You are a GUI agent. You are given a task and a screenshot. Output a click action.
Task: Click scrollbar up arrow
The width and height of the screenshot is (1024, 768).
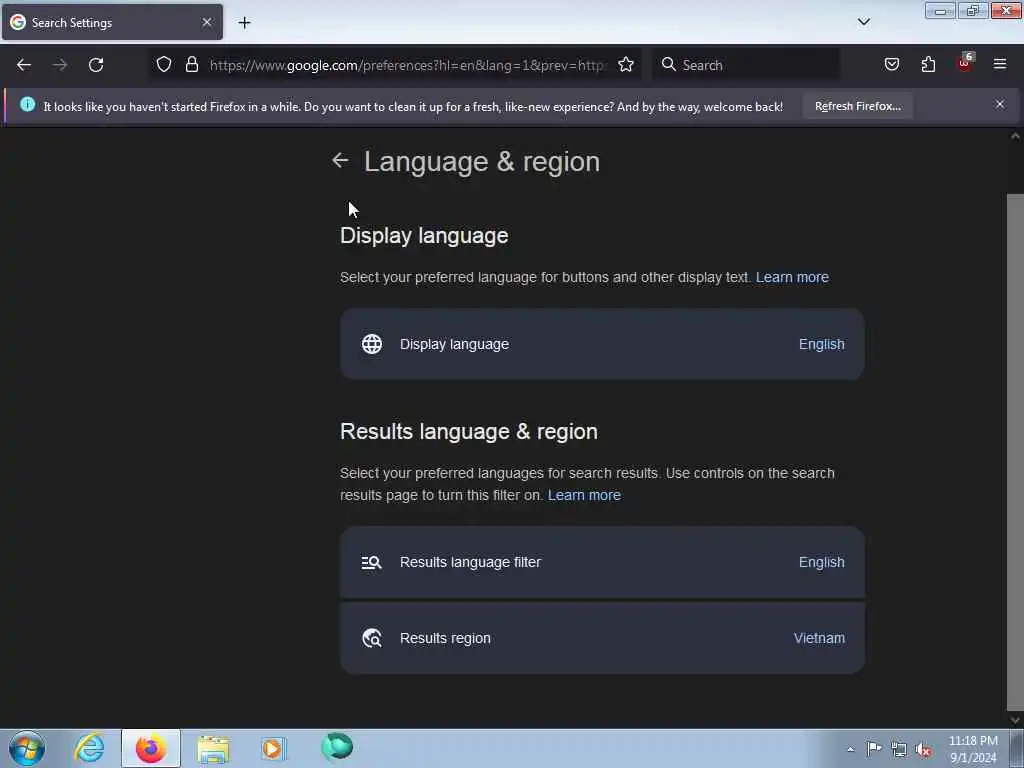[1015, 136]
